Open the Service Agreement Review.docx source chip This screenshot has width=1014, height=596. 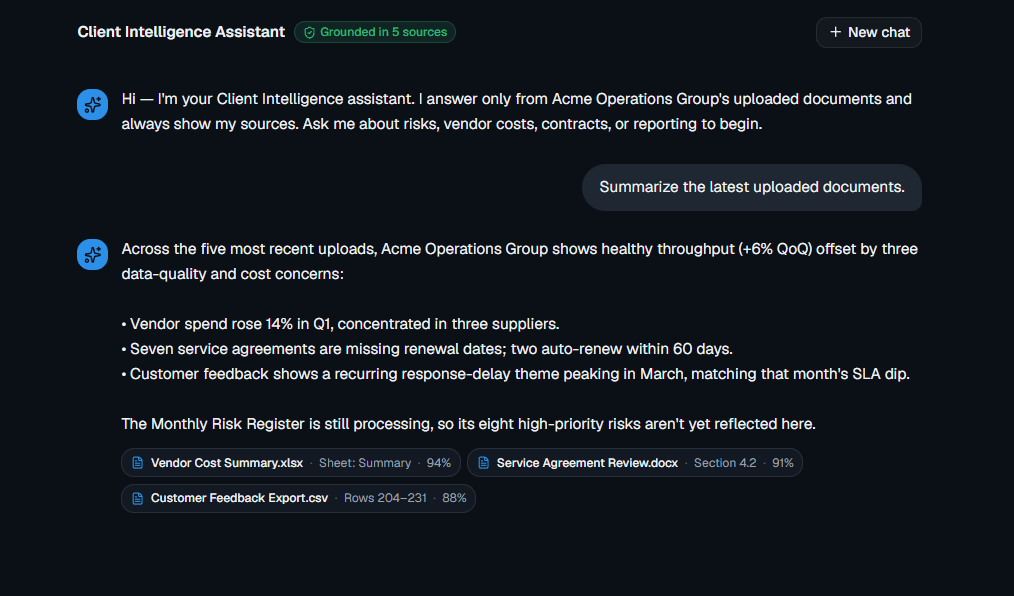tap(634, 463)
